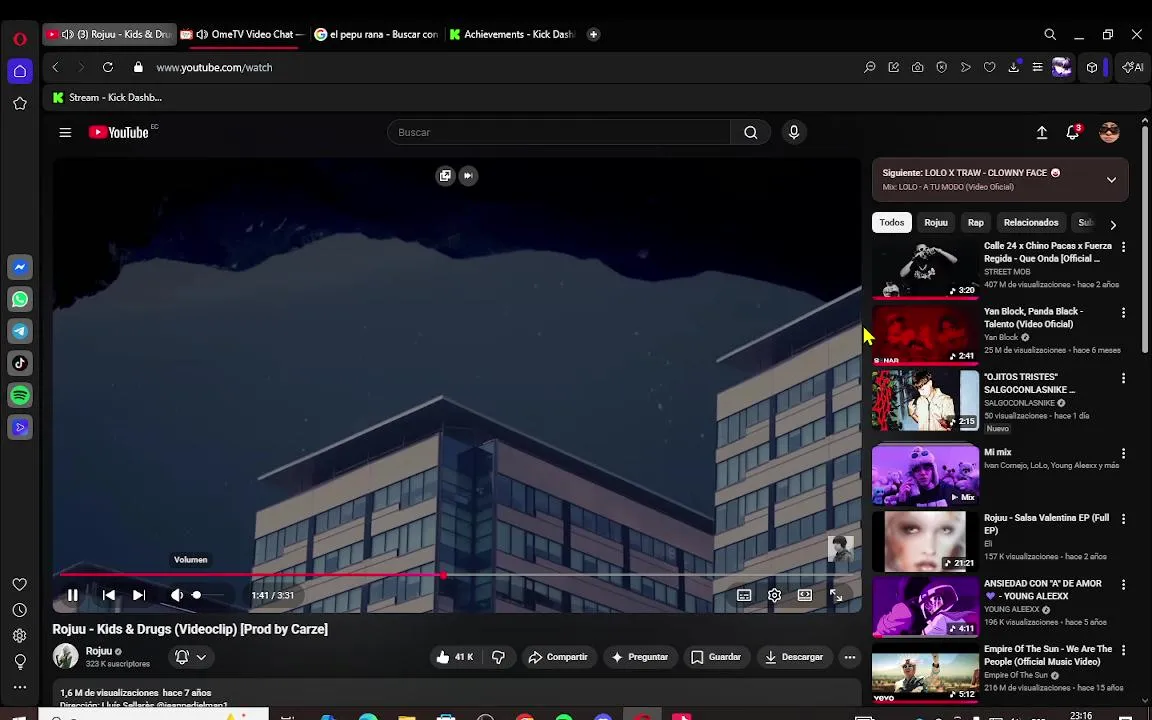Start voice search with microphone icon

[793, 132]
